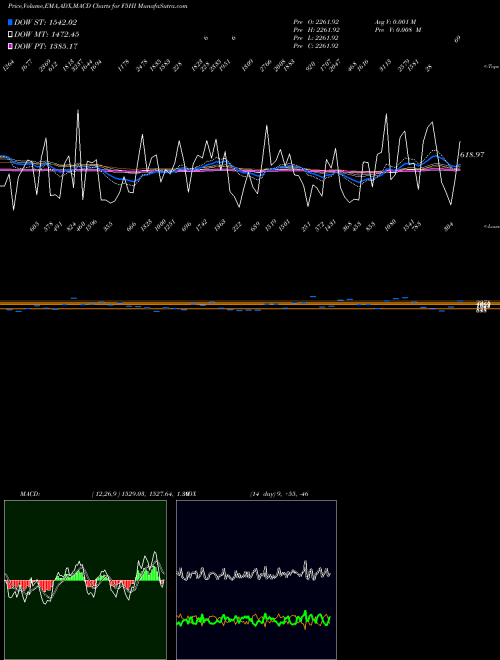500x660 pixels.
Task: Click the 'Pre V: 0.008 M' volume text
Action: pos(398,30)
